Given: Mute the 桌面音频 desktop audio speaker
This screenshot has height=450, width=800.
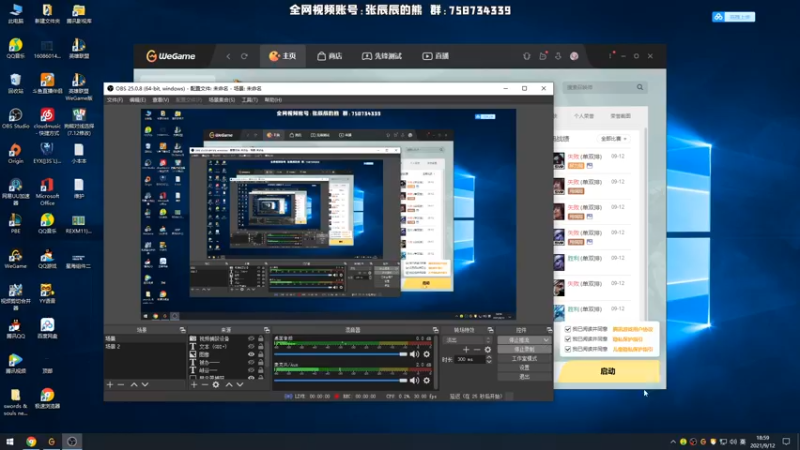Looking at the screenshot, I should [x=414, y=354].
